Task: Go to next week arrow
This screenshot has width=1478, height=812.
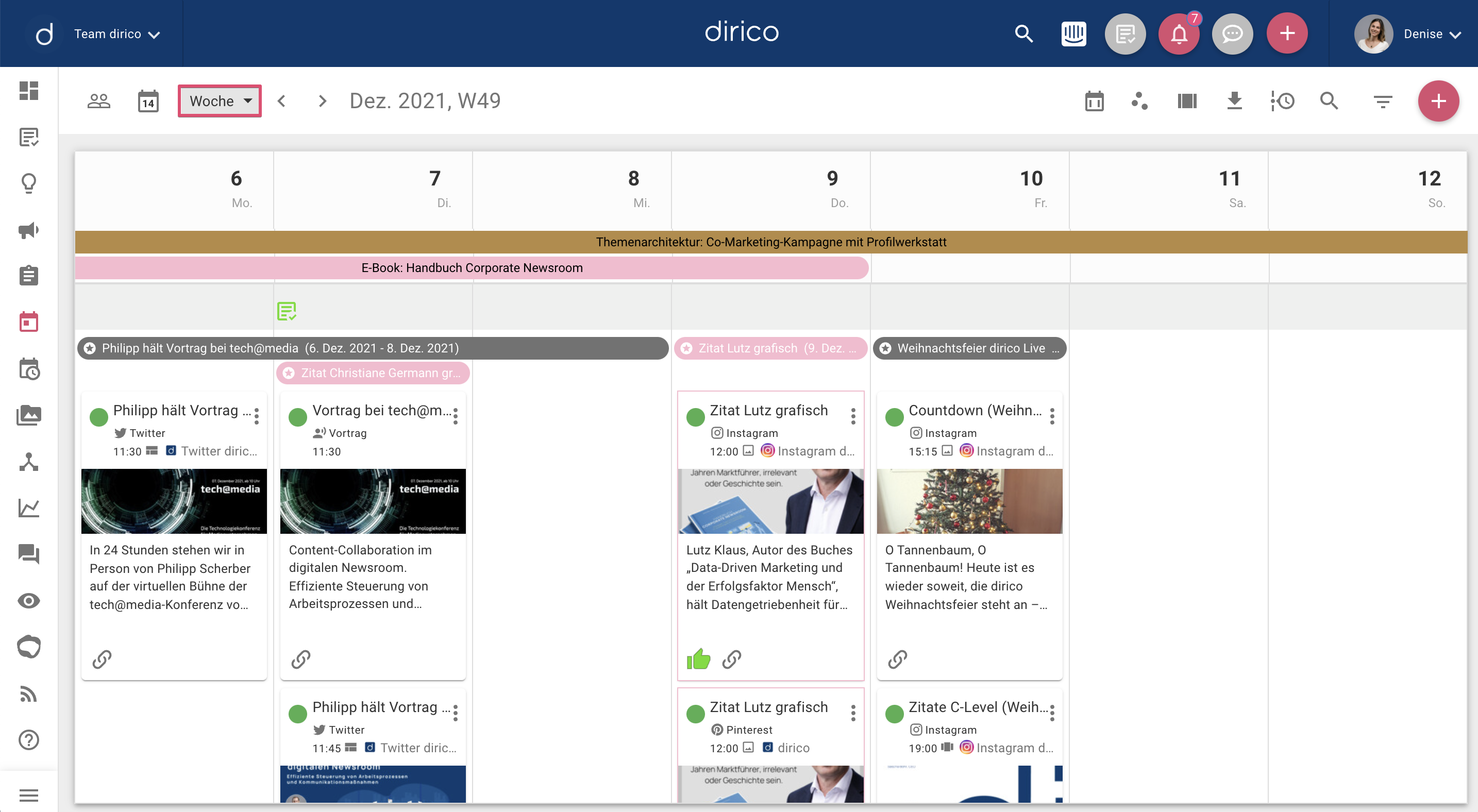Action: tap(323, 101)
